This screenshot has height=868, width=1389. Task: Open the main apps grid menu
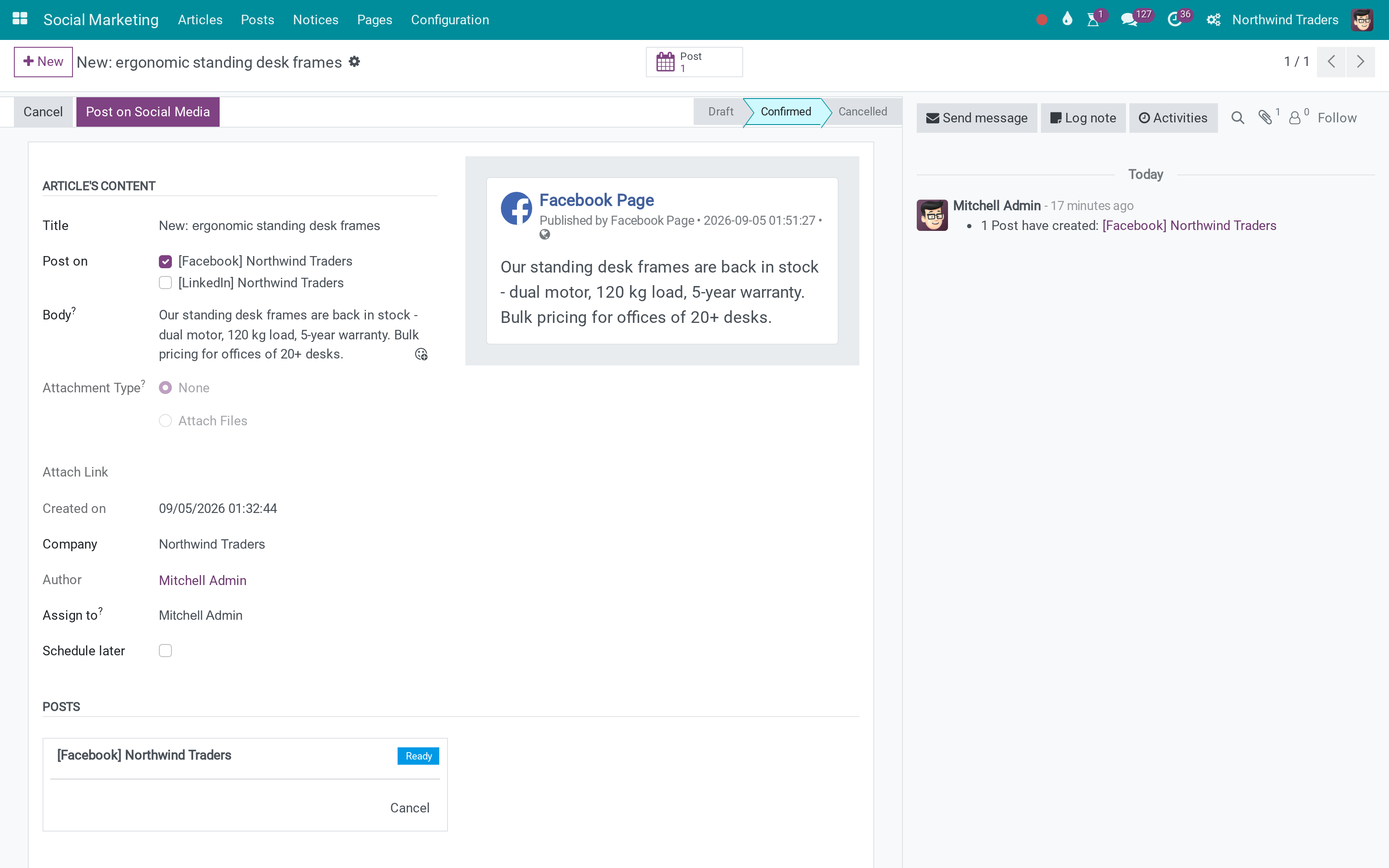click(20, 19)
